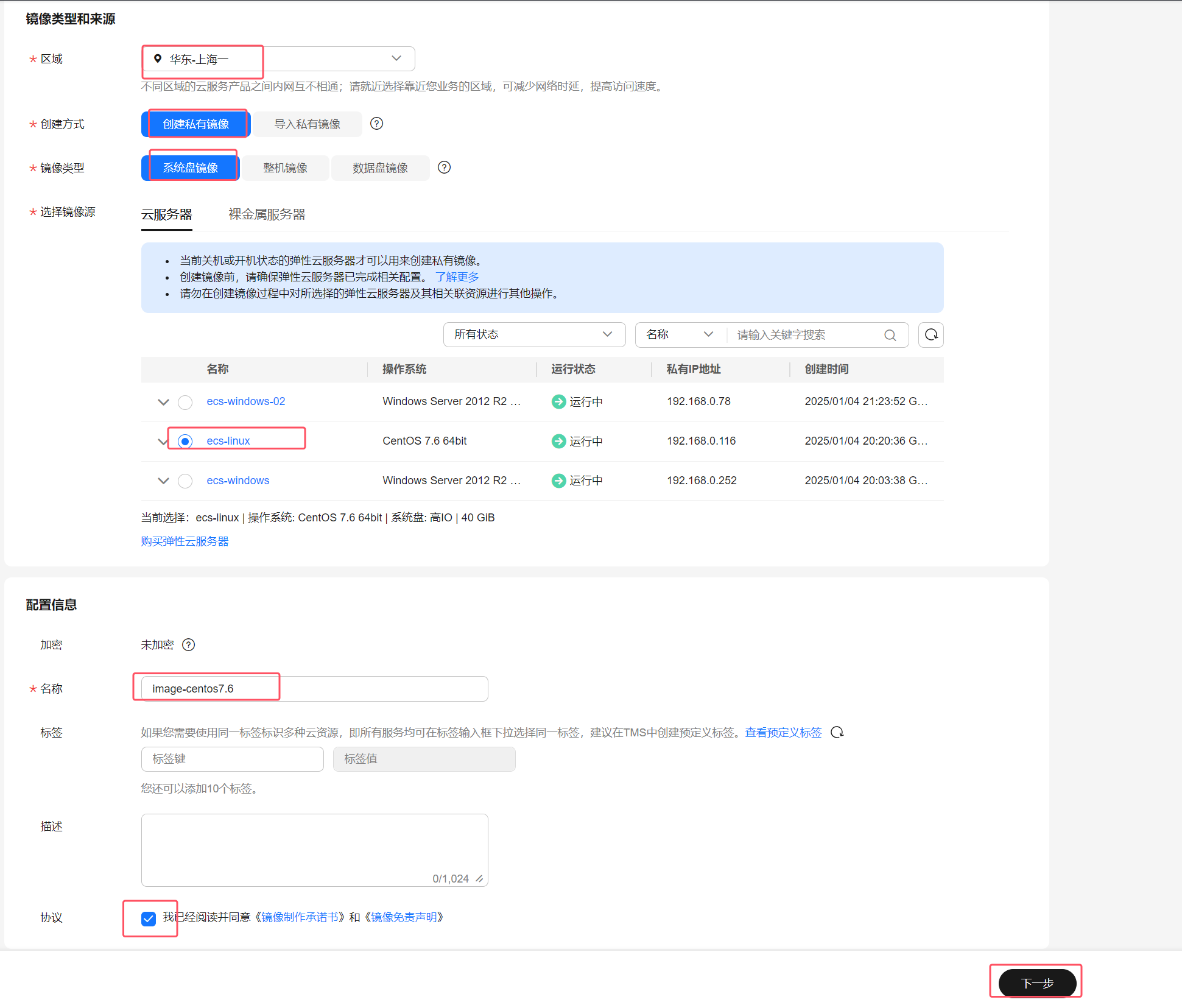Viewport: 1182px width, 1008px height.
Task: Open the 镜像免责声明 link
Action: [x=404, y=917]
